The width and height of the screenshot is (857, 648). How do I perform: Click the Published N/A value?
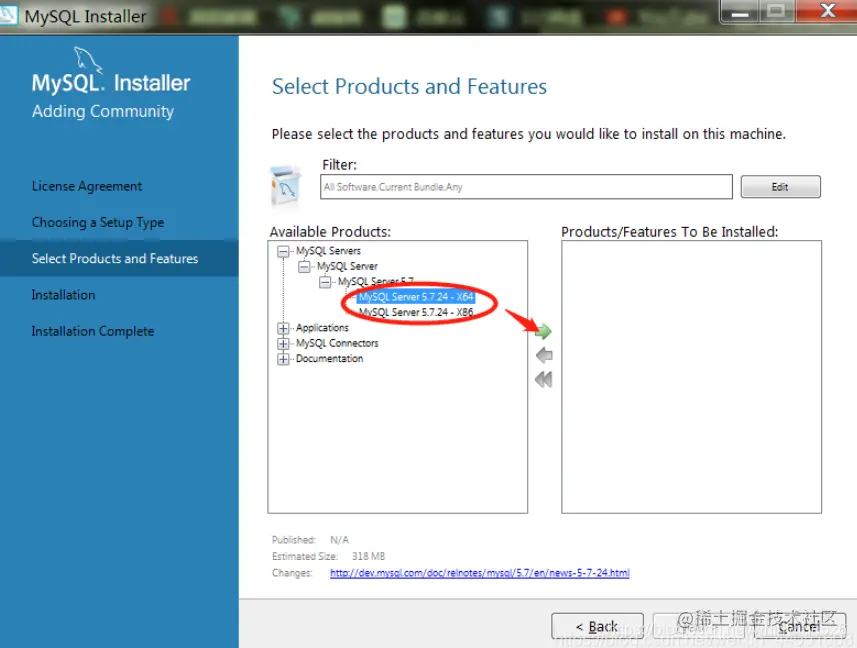(339, 540)
